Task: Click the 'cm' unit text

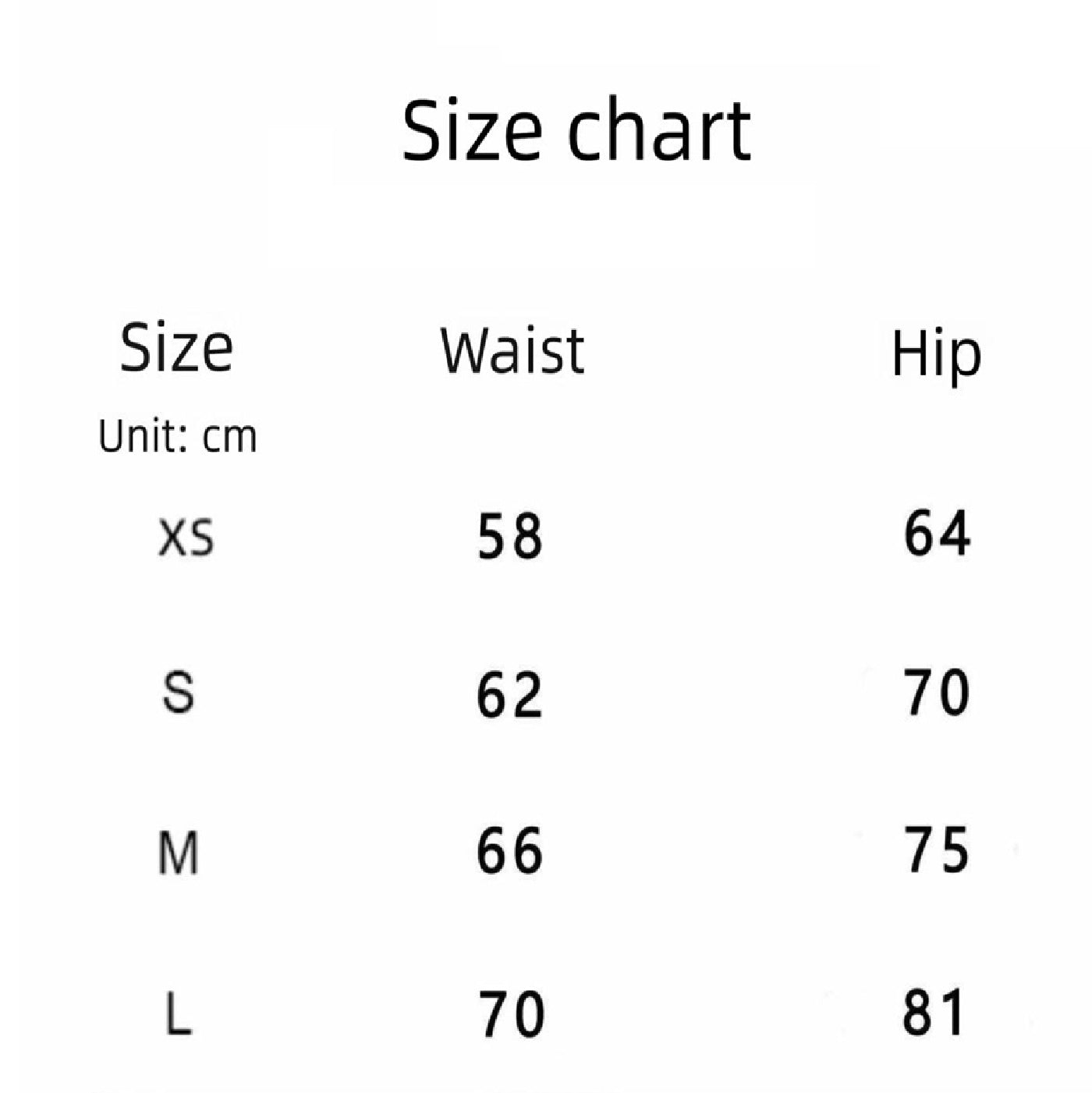Action: click(229, 438)
